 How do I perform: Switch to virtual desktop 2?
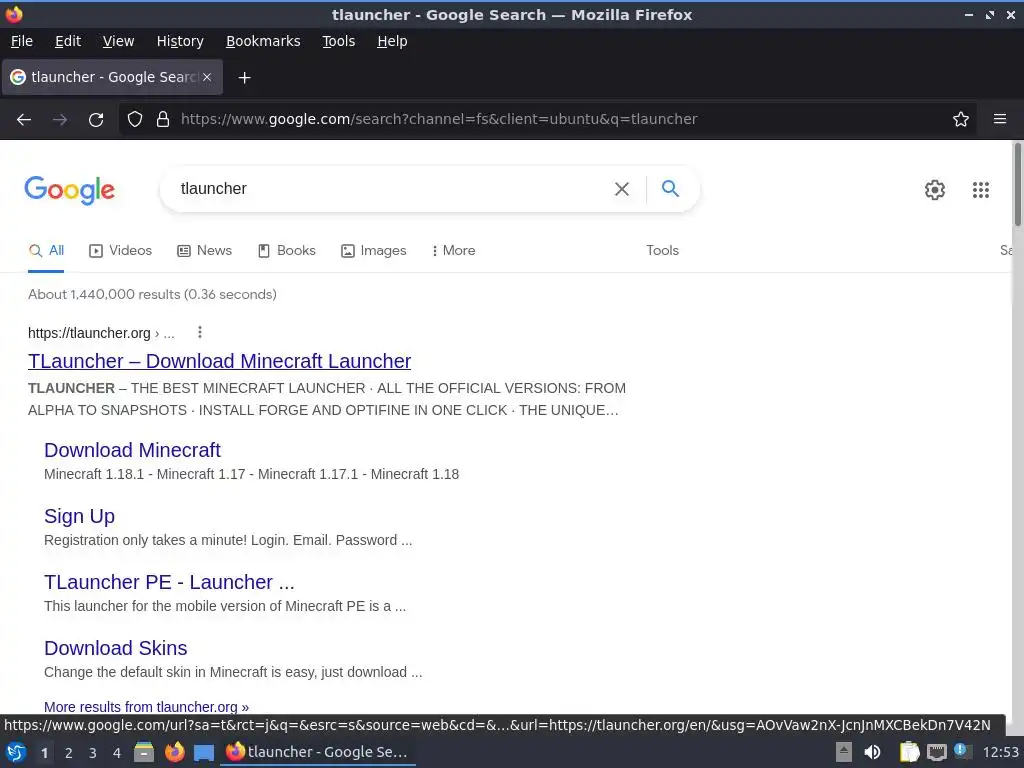click(x=69, y=753)
